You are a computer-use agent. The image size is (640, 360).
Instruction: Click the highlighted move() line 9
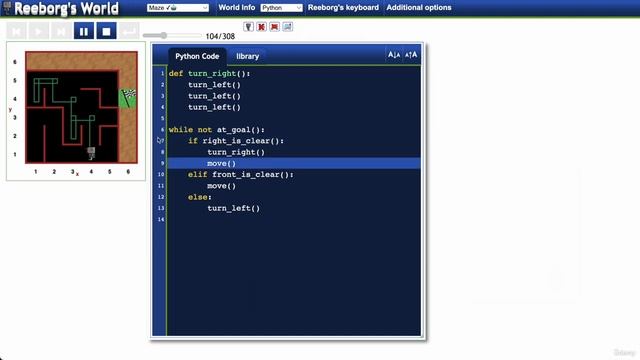tap(294, 163)
